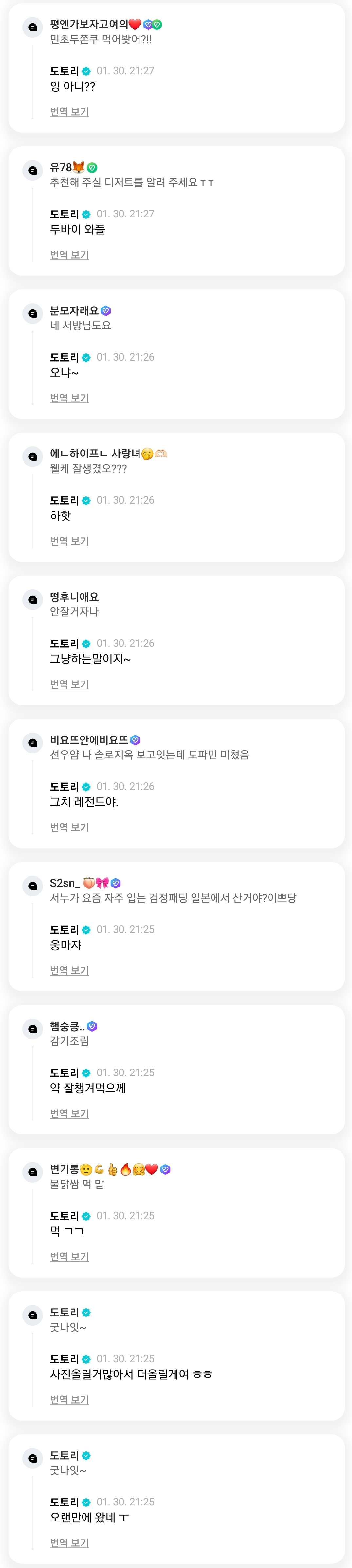Expand translation for the 하핫 reply
Viewport: 352px width, 1568px height.
(x=69, y=541)
